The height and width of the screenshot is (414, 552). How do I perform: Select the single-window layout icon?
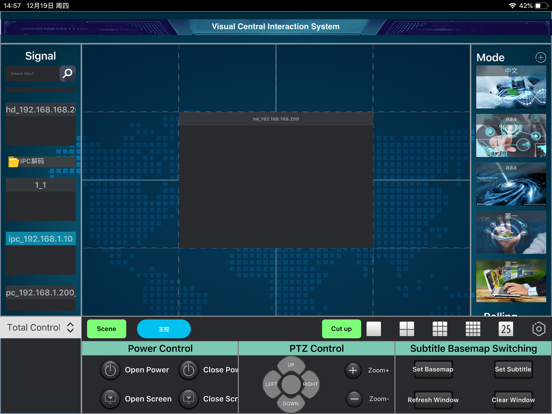(x=374, y=329)
